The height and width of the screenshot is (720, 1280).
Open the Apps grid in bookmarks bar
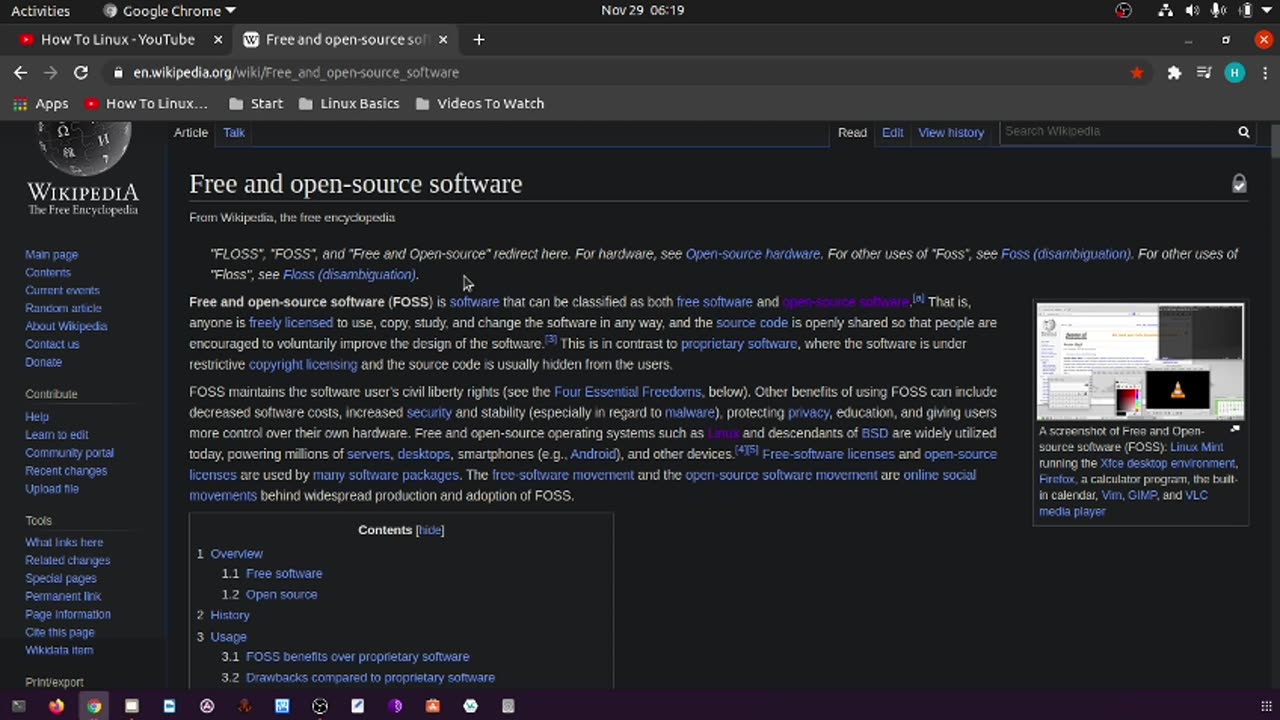pos(41,103)
